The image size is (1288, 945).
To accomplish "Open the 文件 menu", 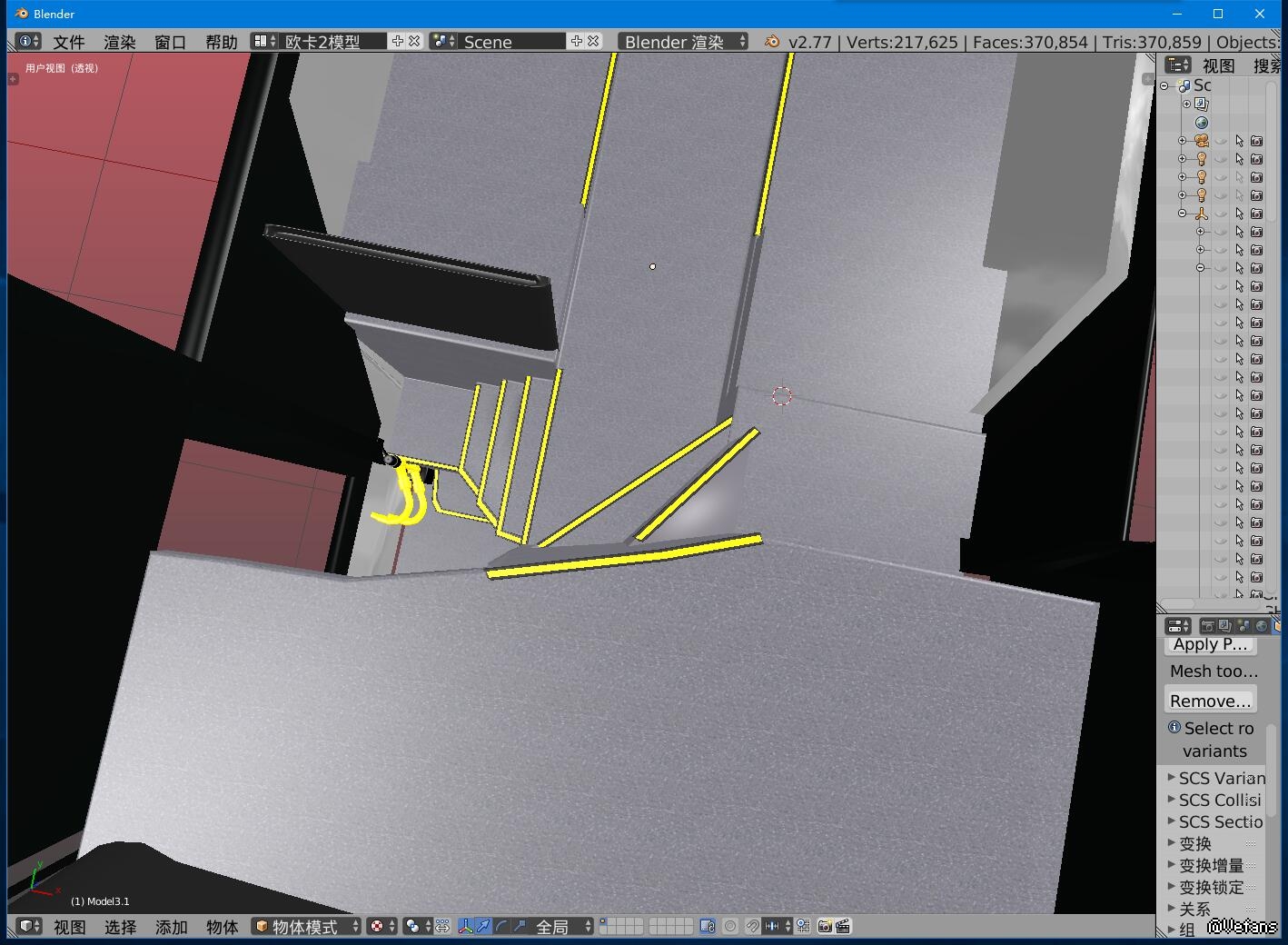I will [69, 42].
